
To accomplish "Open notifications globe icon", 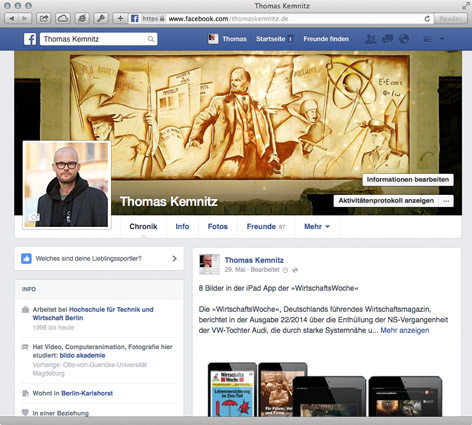I will (x=404, y=39).
